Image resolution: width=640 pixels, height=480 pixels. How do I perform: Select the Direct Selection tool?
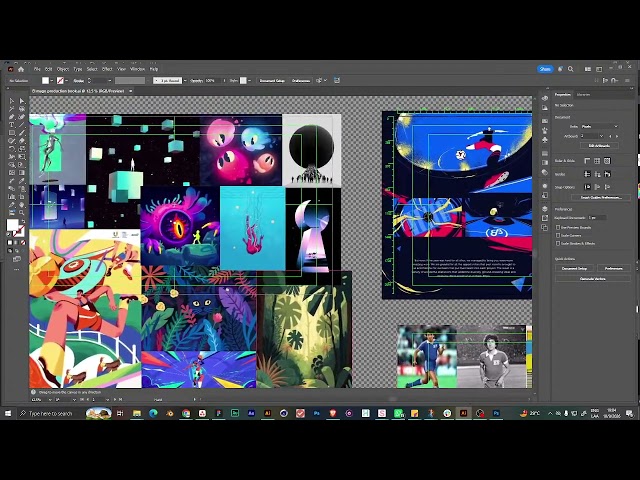pos(22,101)
